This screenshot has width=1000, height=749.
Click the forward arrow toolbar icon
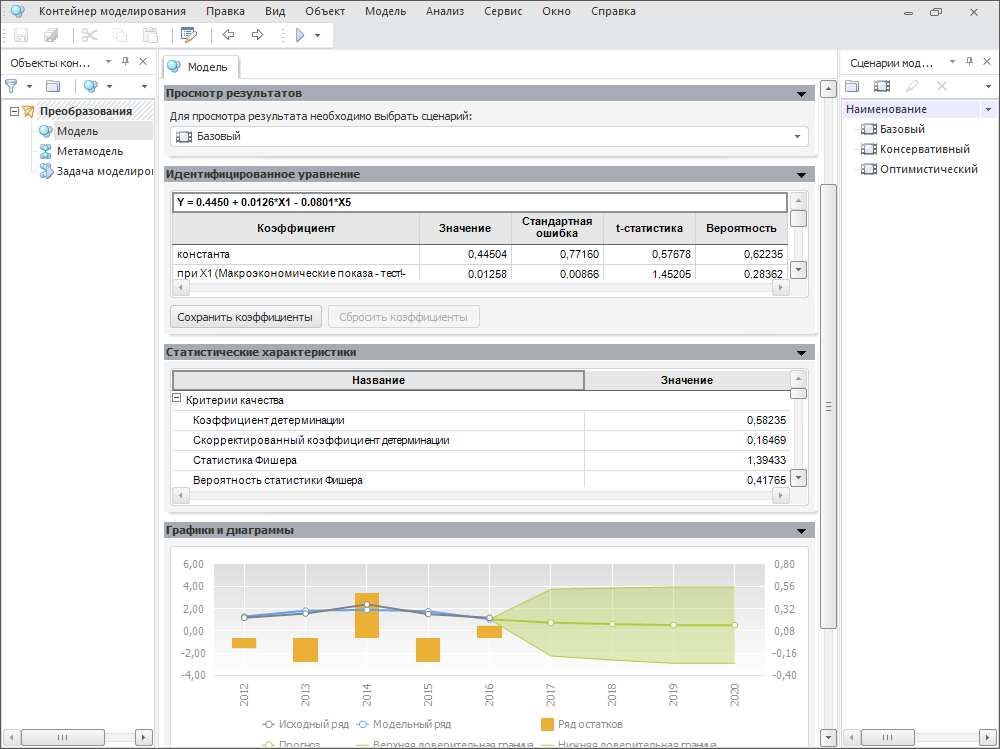click(x=257, y=35)
